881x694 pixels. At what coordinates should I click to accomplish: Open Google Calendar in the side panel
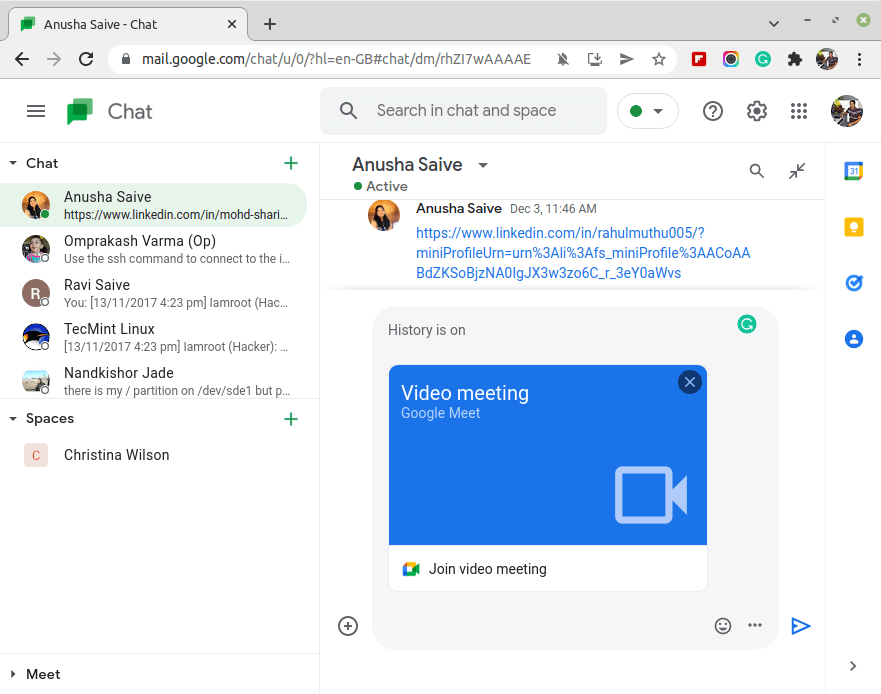tap(853, 171)
